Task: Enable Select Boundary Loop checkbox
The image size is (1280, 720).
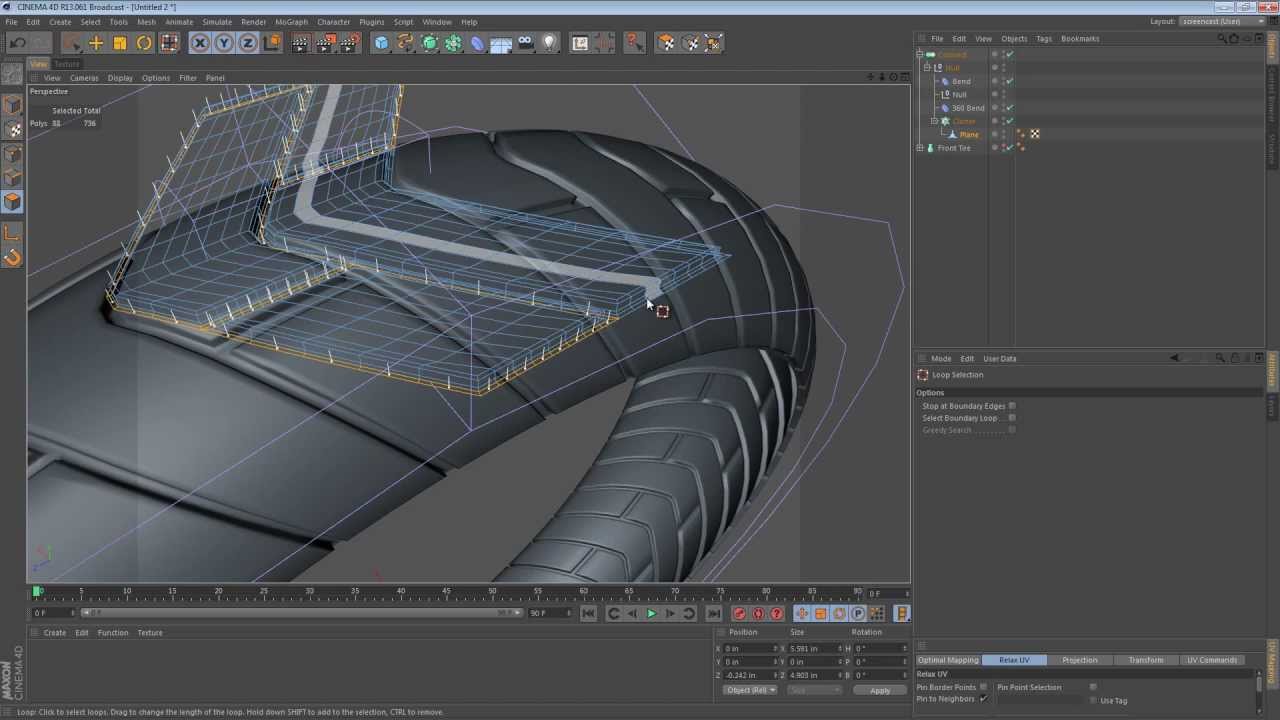Action: pyautogui.click(x=1012, y=418)
